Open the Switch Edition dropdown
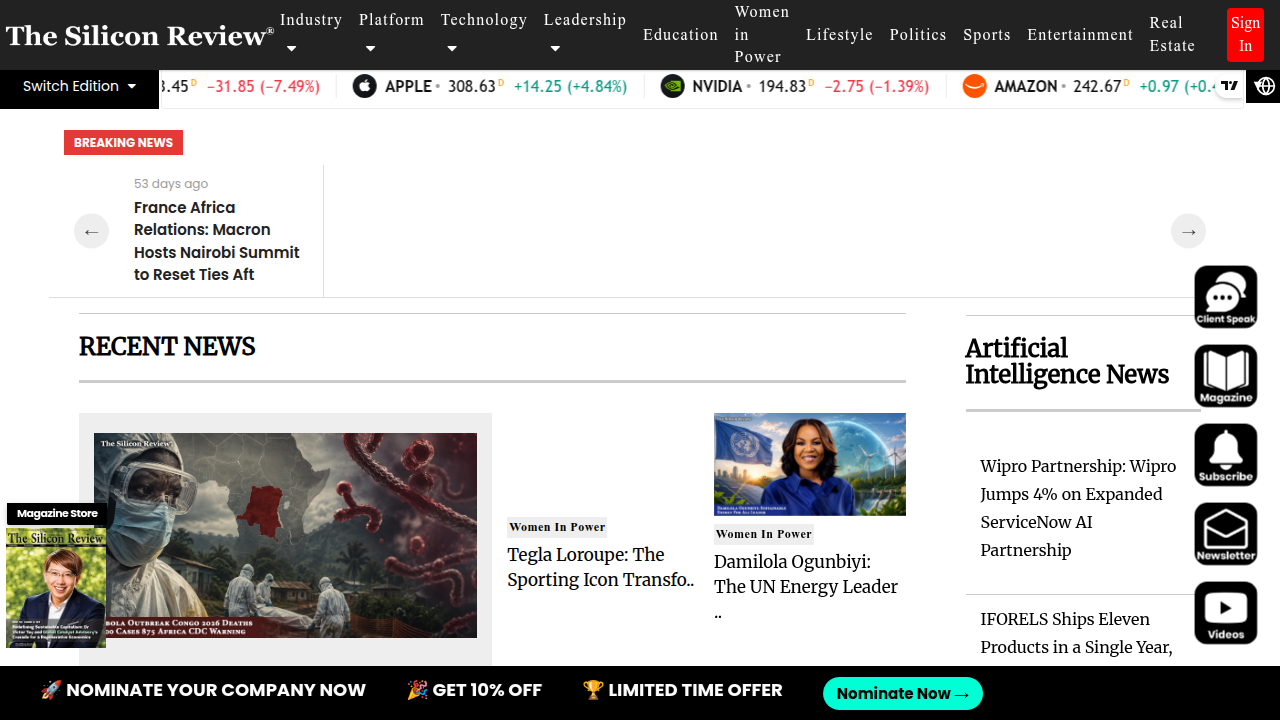 pyautogui.click(x=80, y=86)
